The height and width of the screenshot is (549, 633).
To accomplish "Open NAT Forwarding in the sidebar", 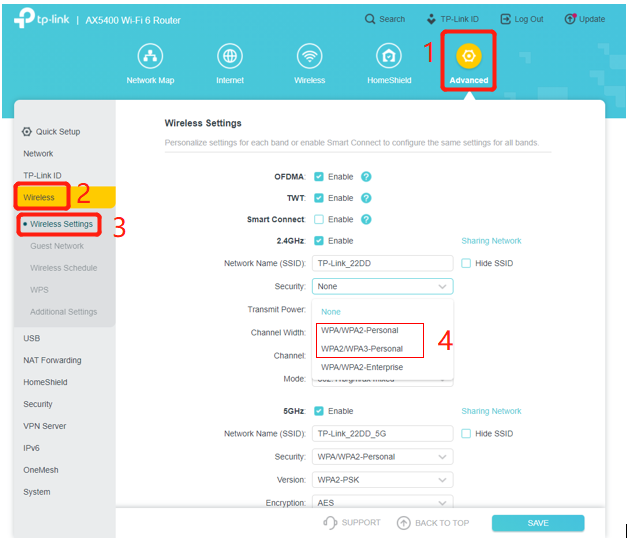I will (x=52, y=360).
